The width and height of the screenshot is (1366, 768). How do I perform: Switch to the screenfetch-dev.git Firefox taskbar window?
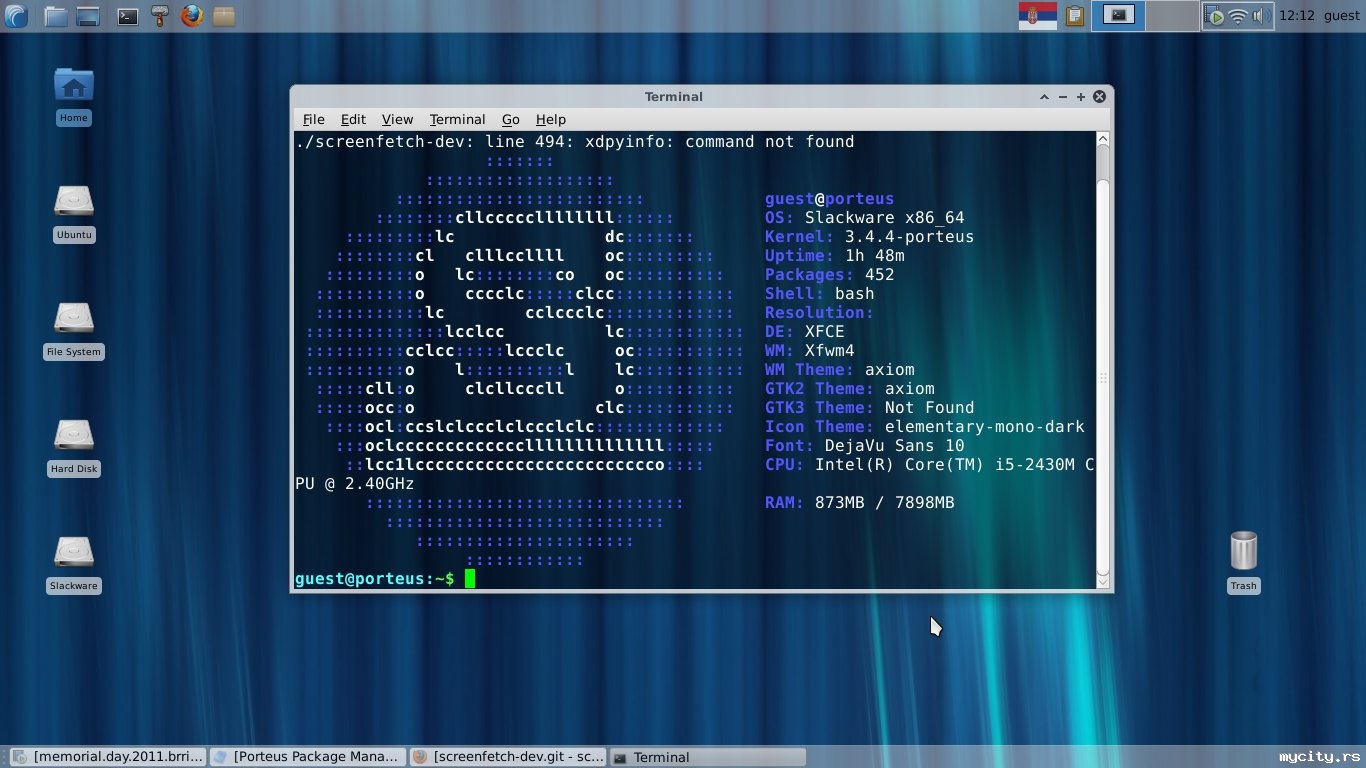pyautogui.click(x=508, y=757)
